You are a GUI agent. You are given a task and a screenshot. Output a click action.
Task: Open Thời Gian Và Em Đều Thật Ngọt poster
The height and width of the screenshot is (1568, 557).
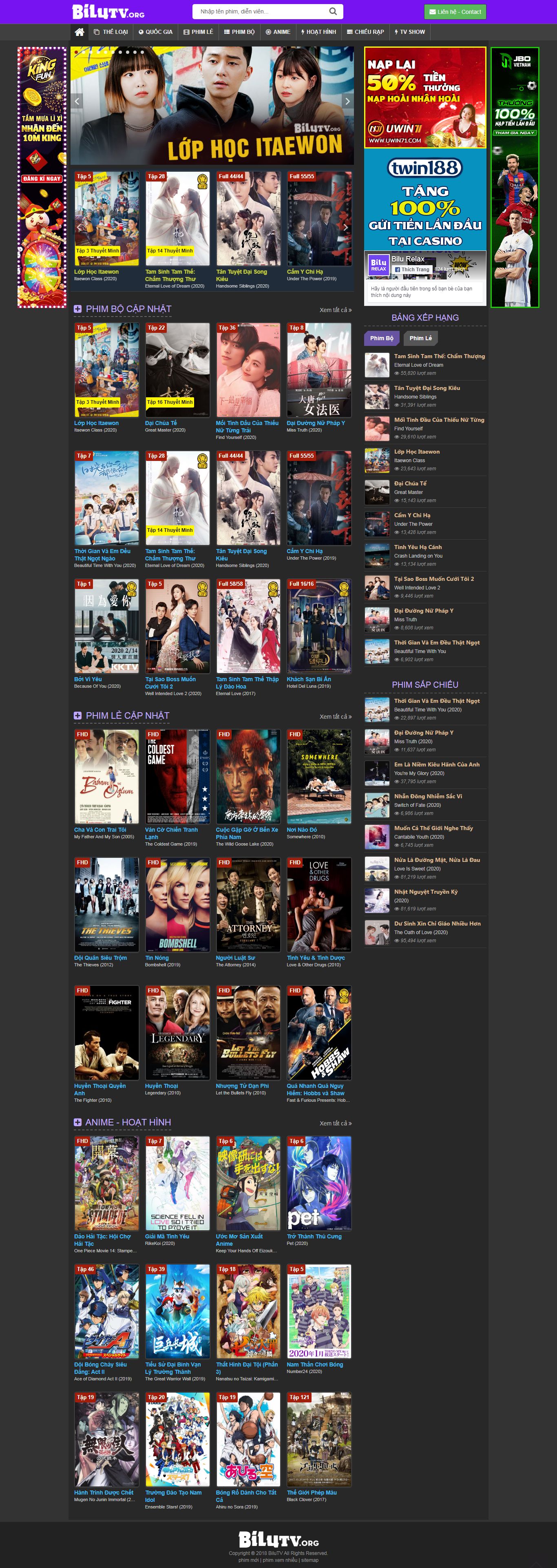click(106, 498)
